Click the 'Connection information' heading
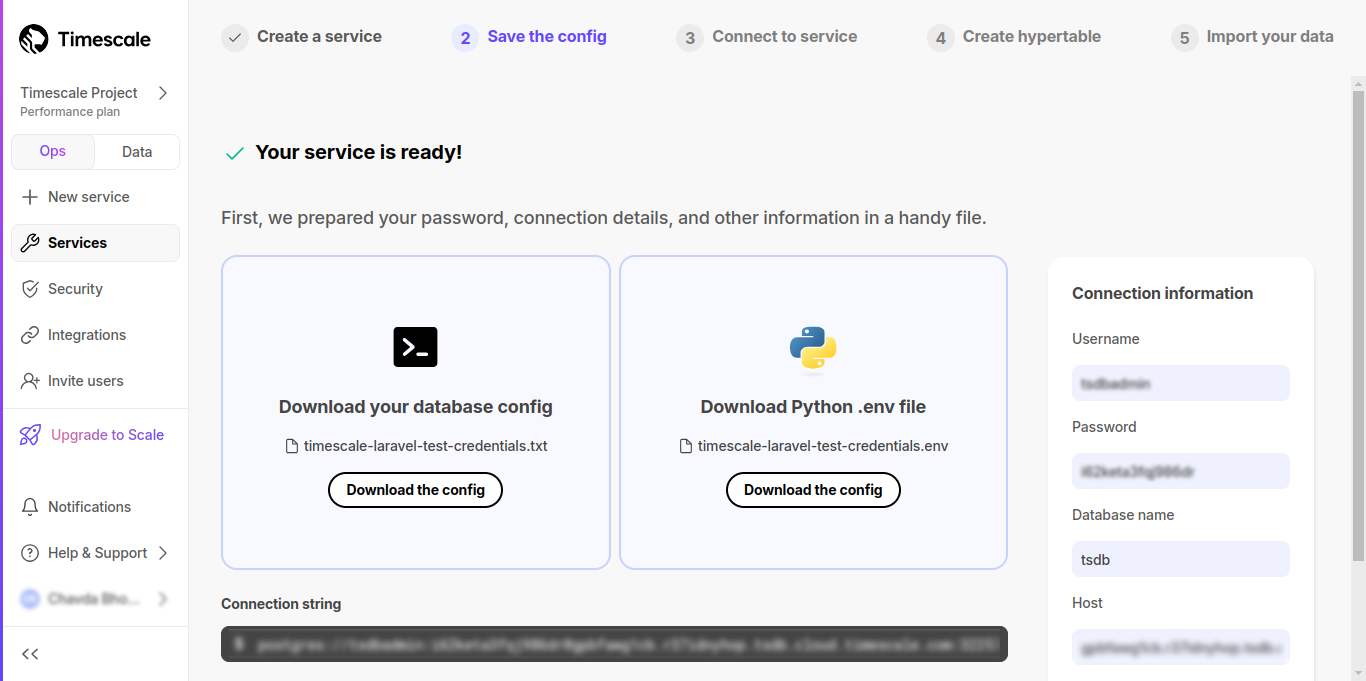 [x=1162, y=293]
